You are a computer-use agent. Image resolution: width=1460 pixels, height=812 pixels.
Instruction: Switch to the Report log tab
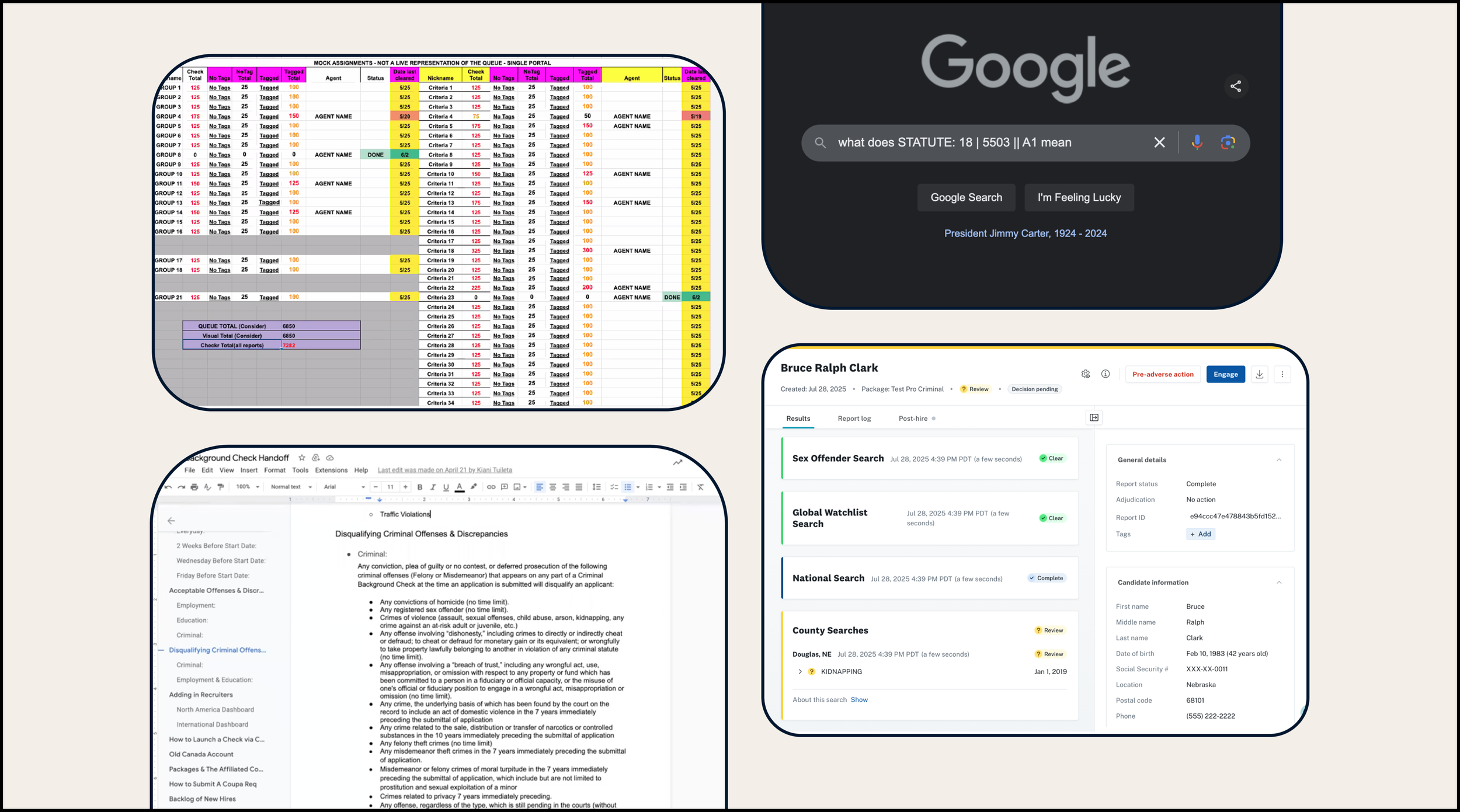[854, 419]
